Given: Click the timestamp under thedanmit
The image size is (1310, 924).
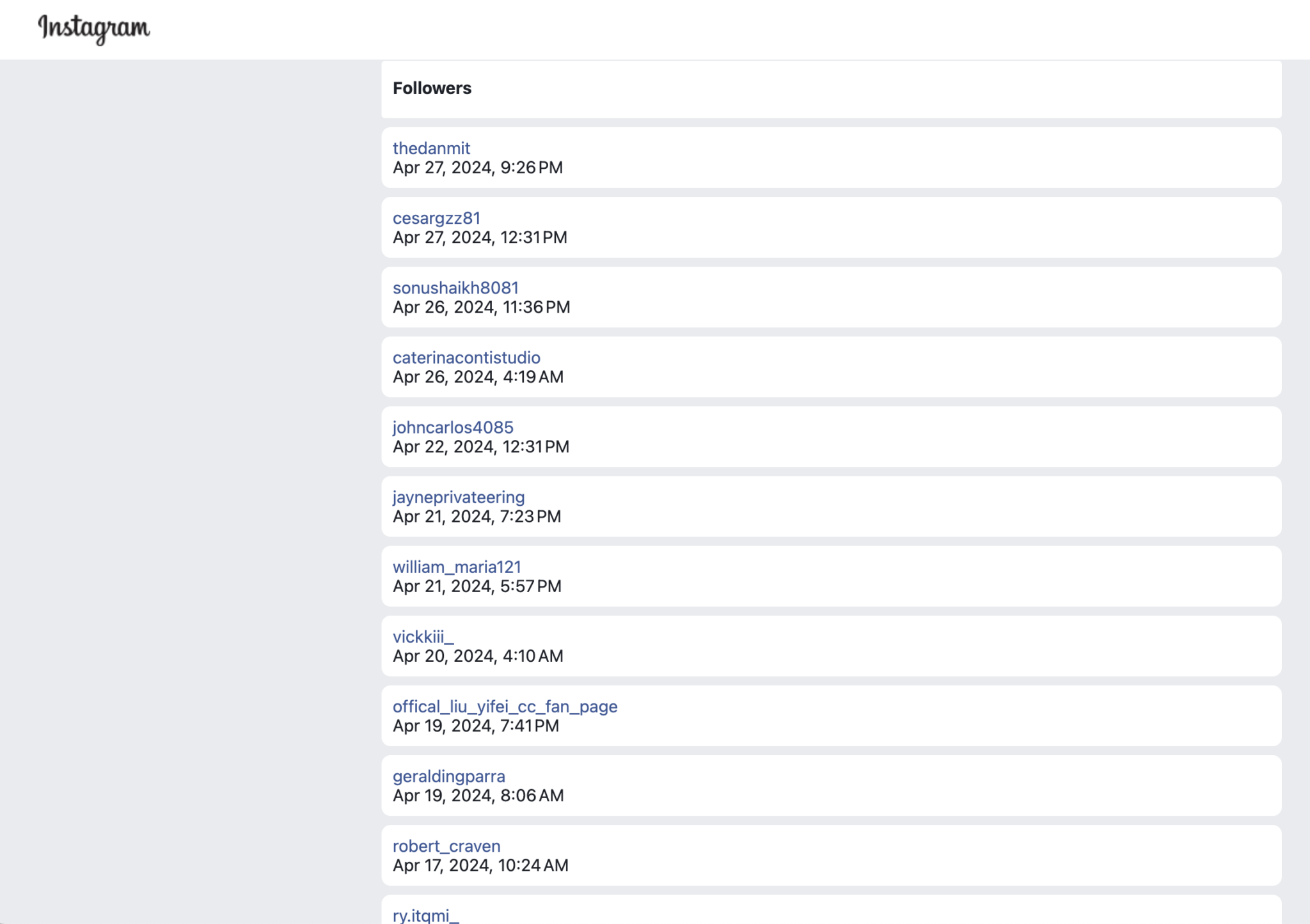Looking at the screenshot, I should 478,168.
